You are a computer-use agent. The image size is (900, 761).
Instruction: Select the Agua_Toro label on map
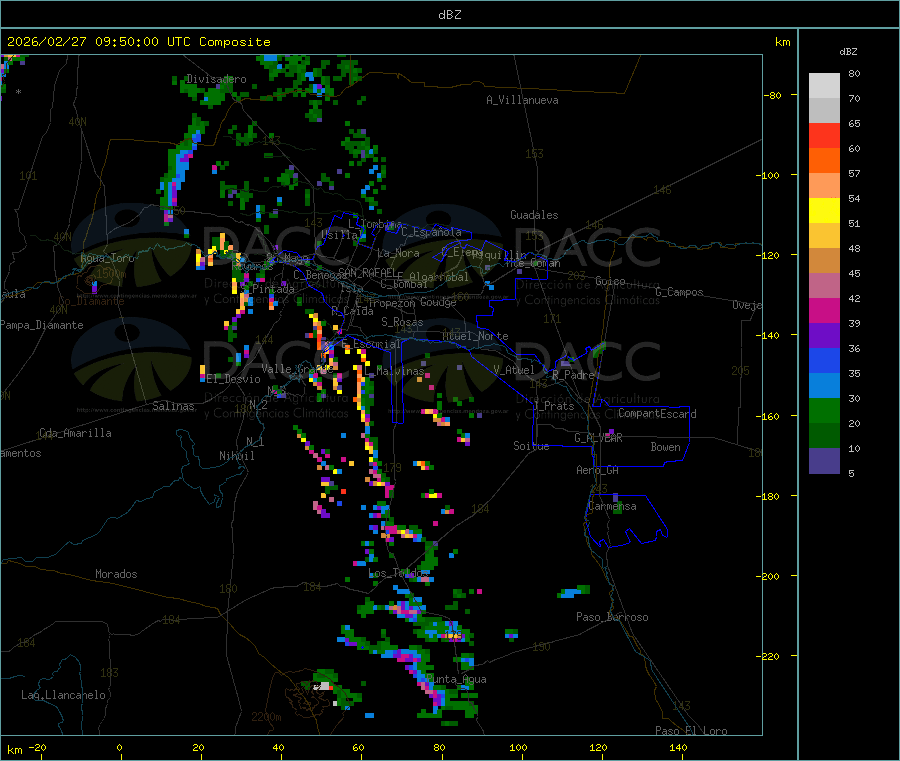(x=107, y=258)
